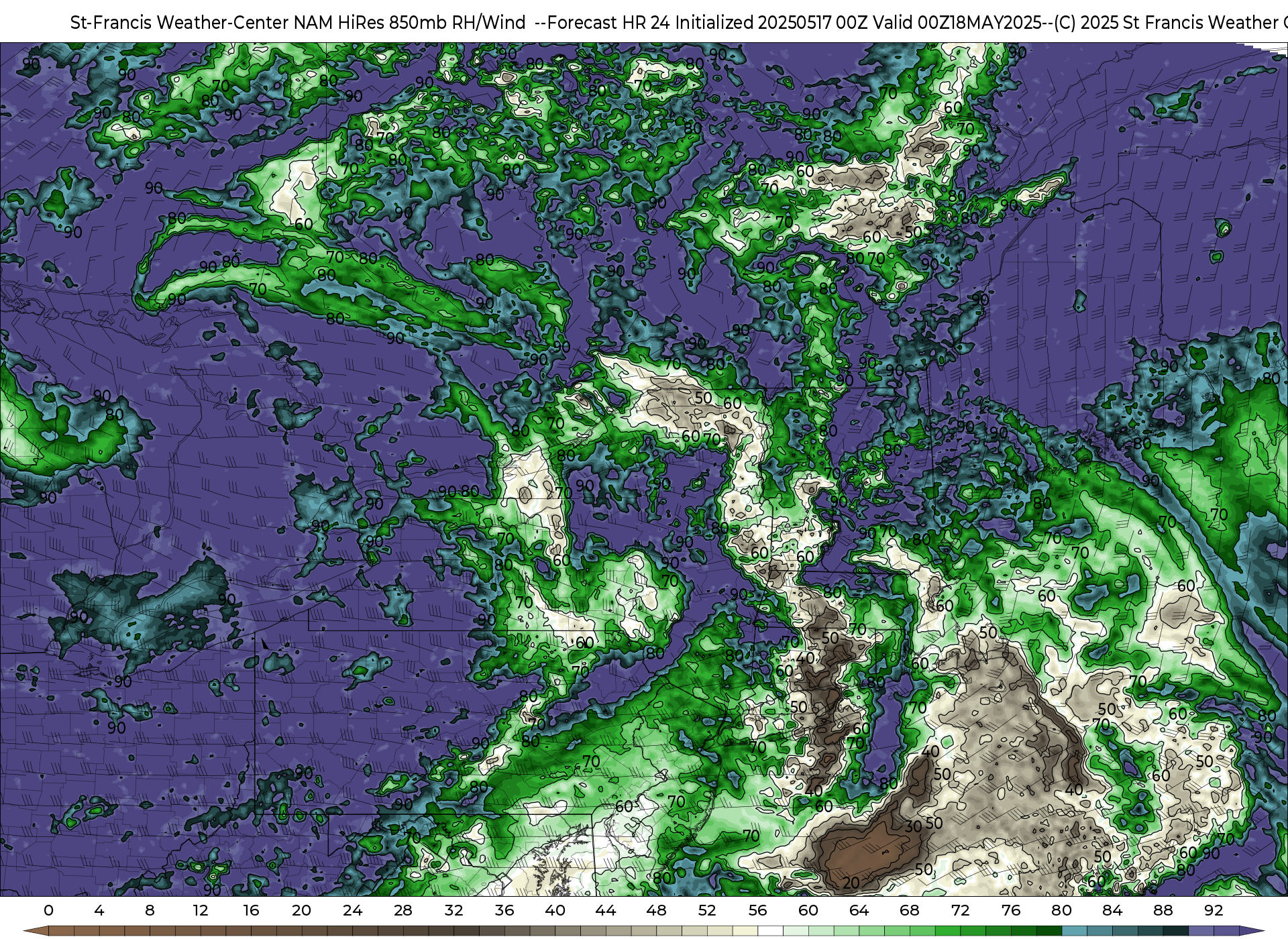Image resolution: width=1288 pixels, height=939 pixels.
Task: Click the "64" legend tick label
Action: point(859,910)
